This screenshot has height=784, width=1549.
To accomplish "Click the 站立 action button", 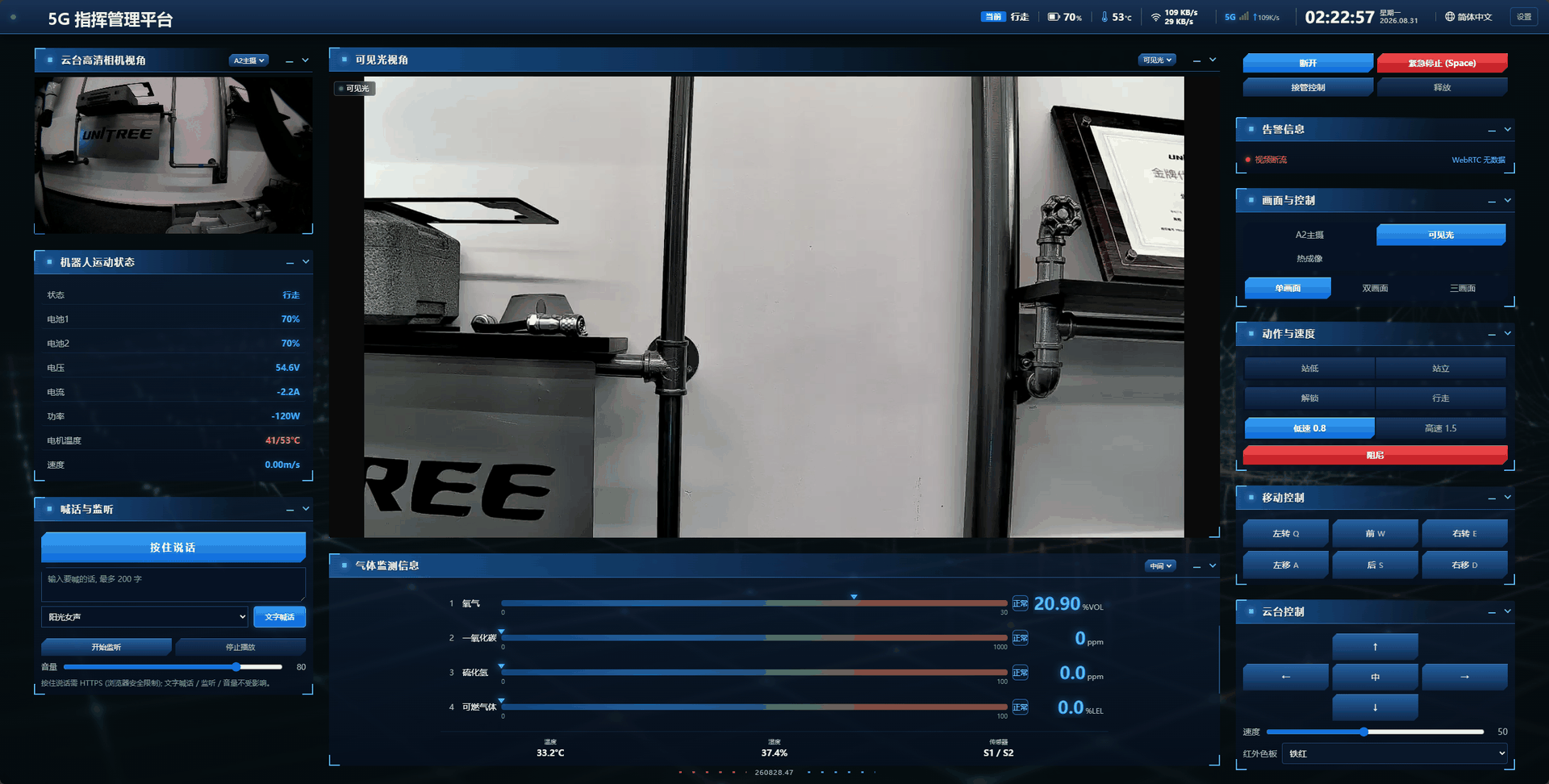I will pyautogui.click(x=1441, y=369).
